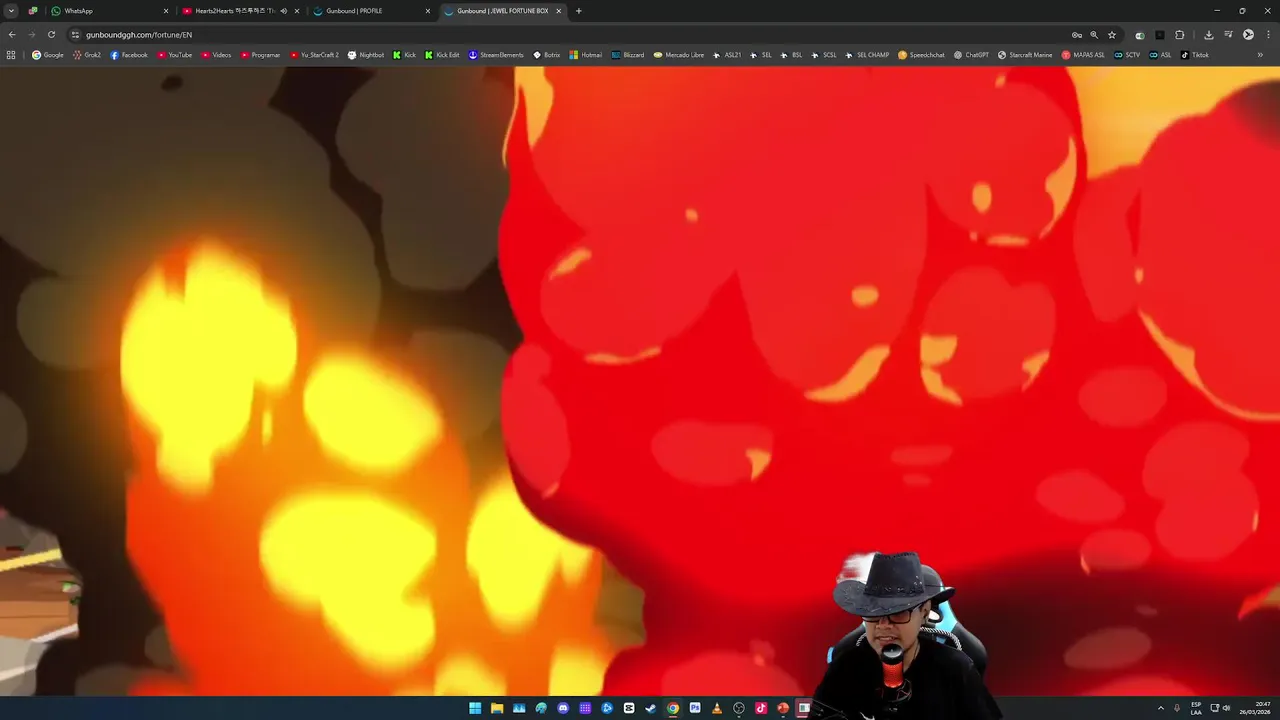This screenshot has height=720, width=1280.
Task: Open the Google bookmark
Action: 48,55
